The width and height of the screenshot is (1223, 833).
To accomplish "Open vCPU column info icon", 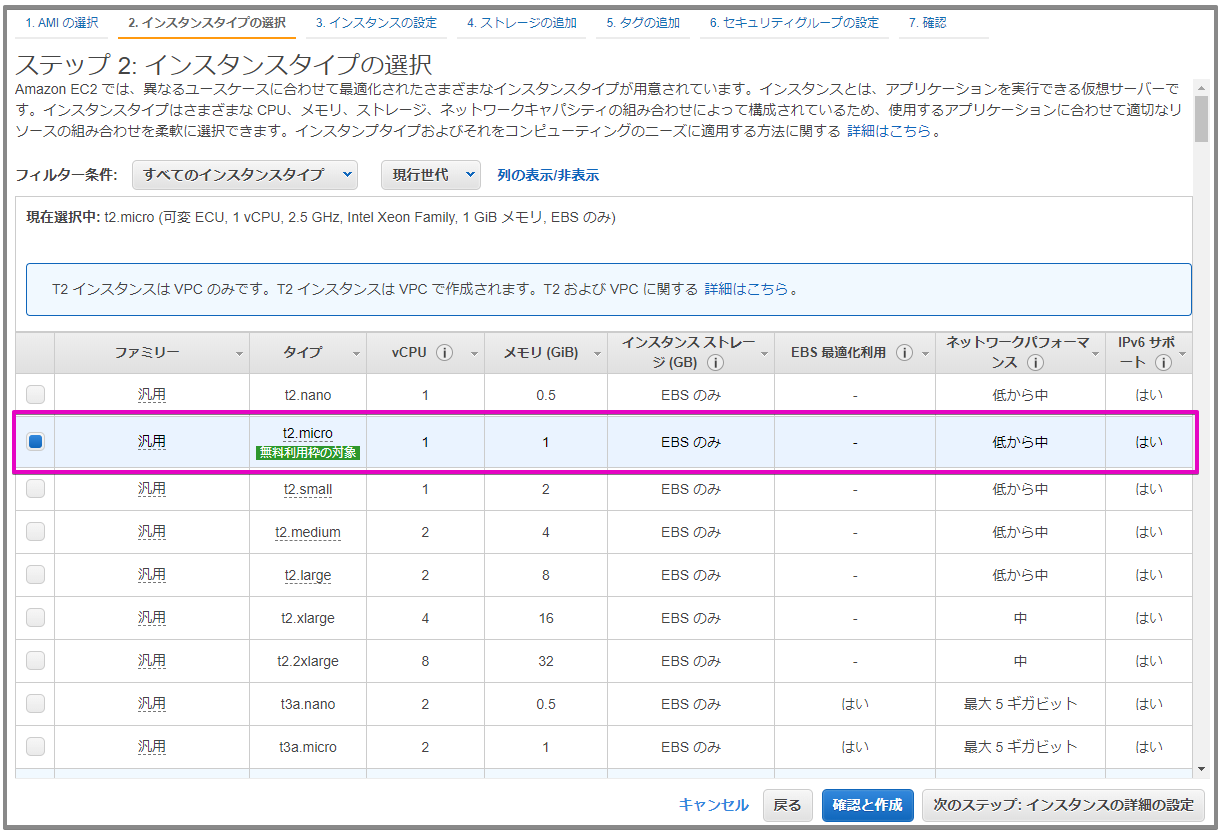I will (445, 353).
